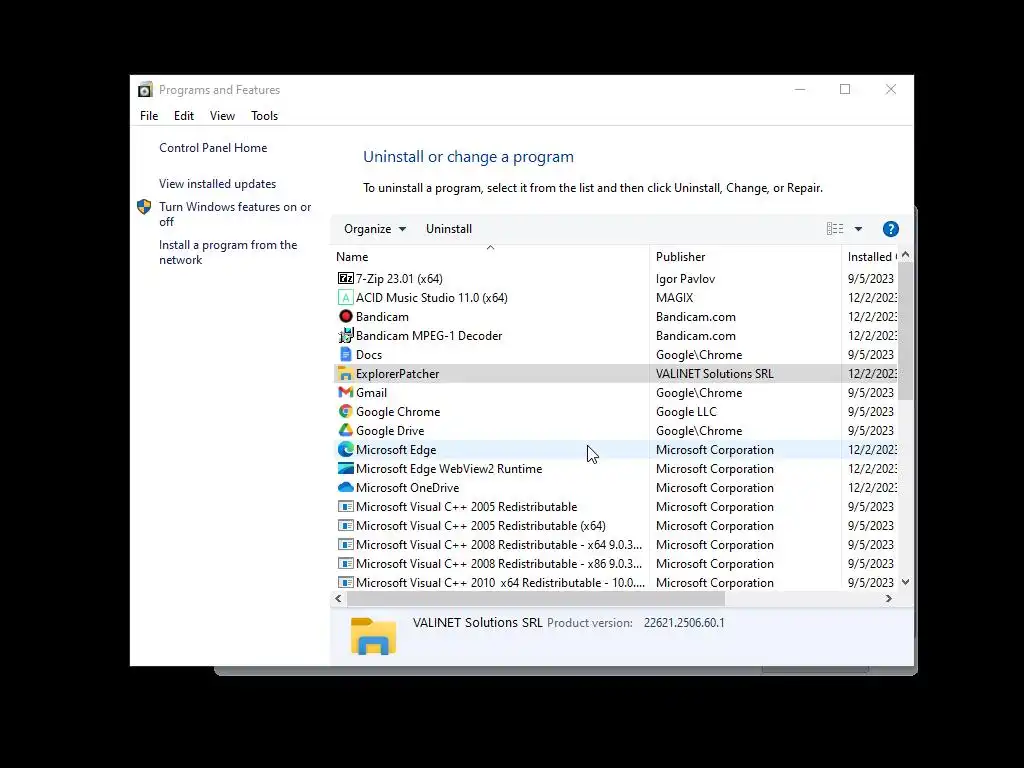Click the vertical scrollbar up arrow
This screenshot has height=768, width=1024.
(x=905, y=255)
